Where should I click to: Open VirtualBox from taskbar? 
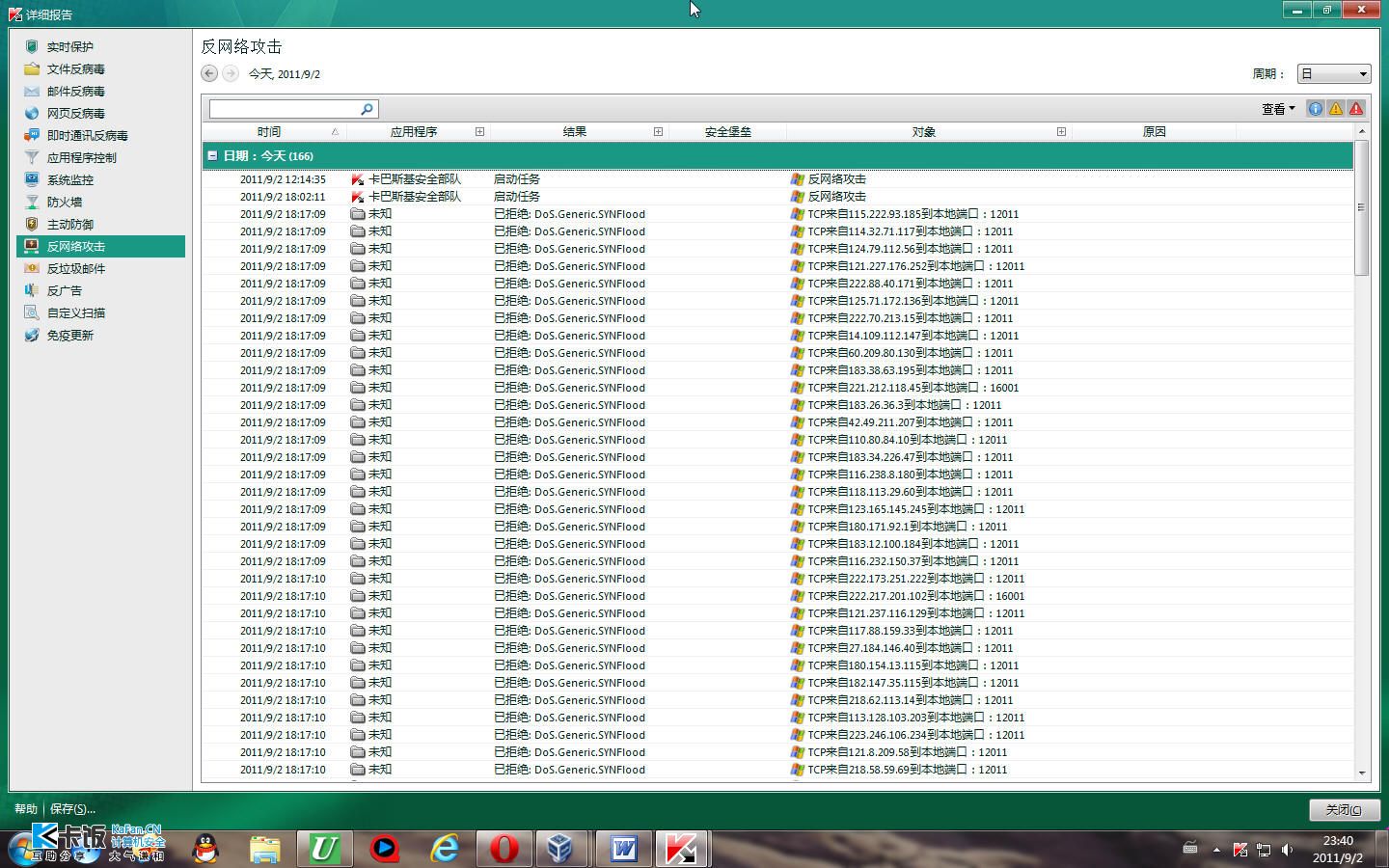(x=561, y=849)
